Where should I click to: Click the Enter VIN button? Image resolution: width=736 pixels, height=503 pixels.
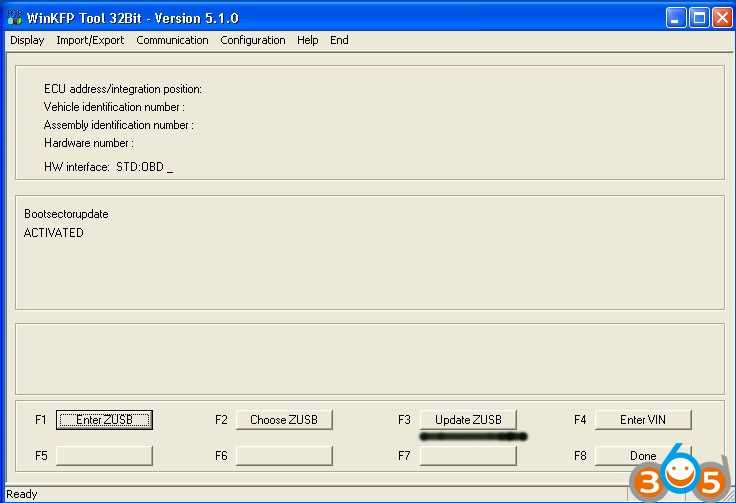tap(642, 420)
